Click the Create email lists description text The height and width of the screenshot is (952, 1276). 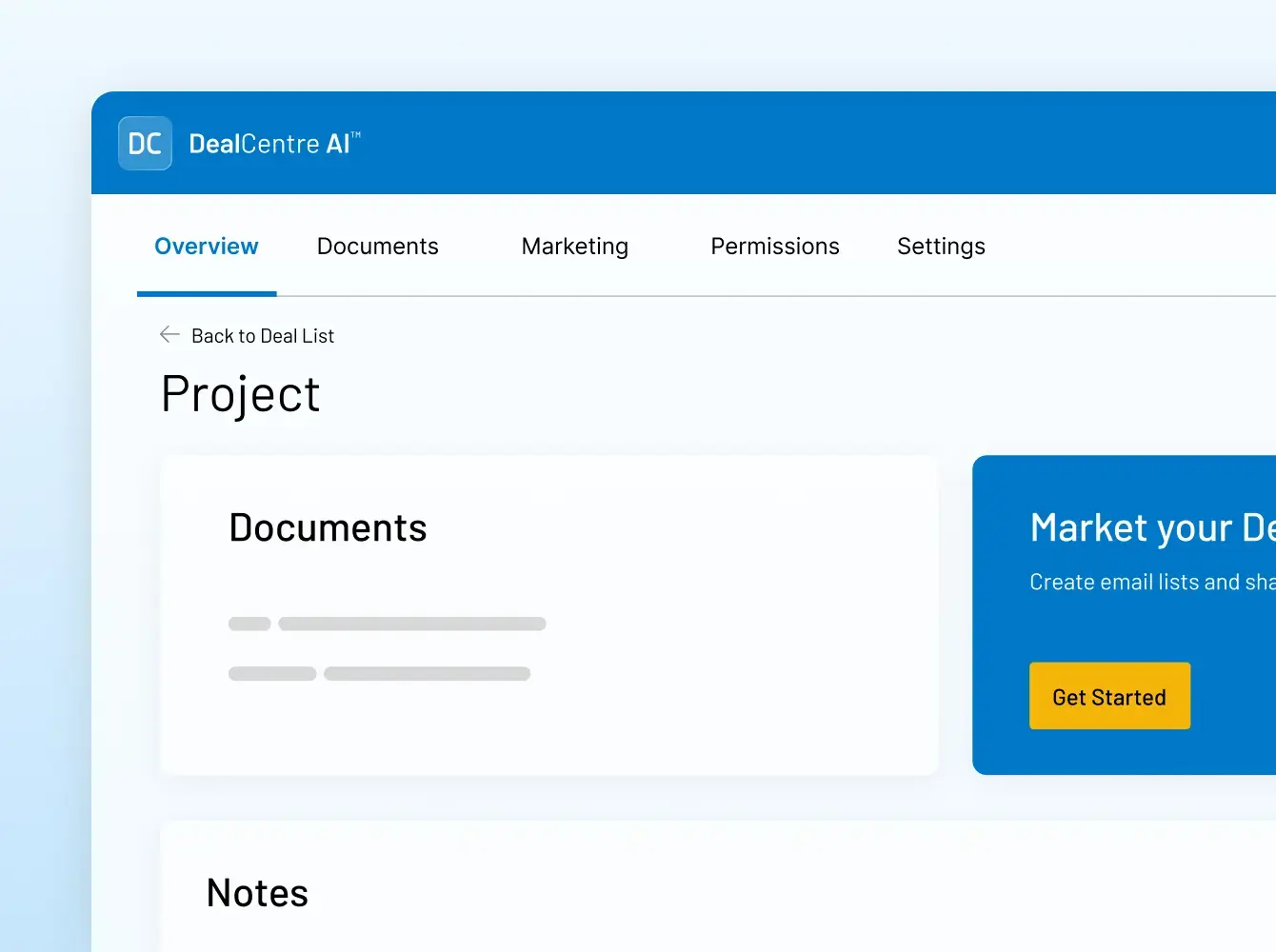(x=1151, y=583)
